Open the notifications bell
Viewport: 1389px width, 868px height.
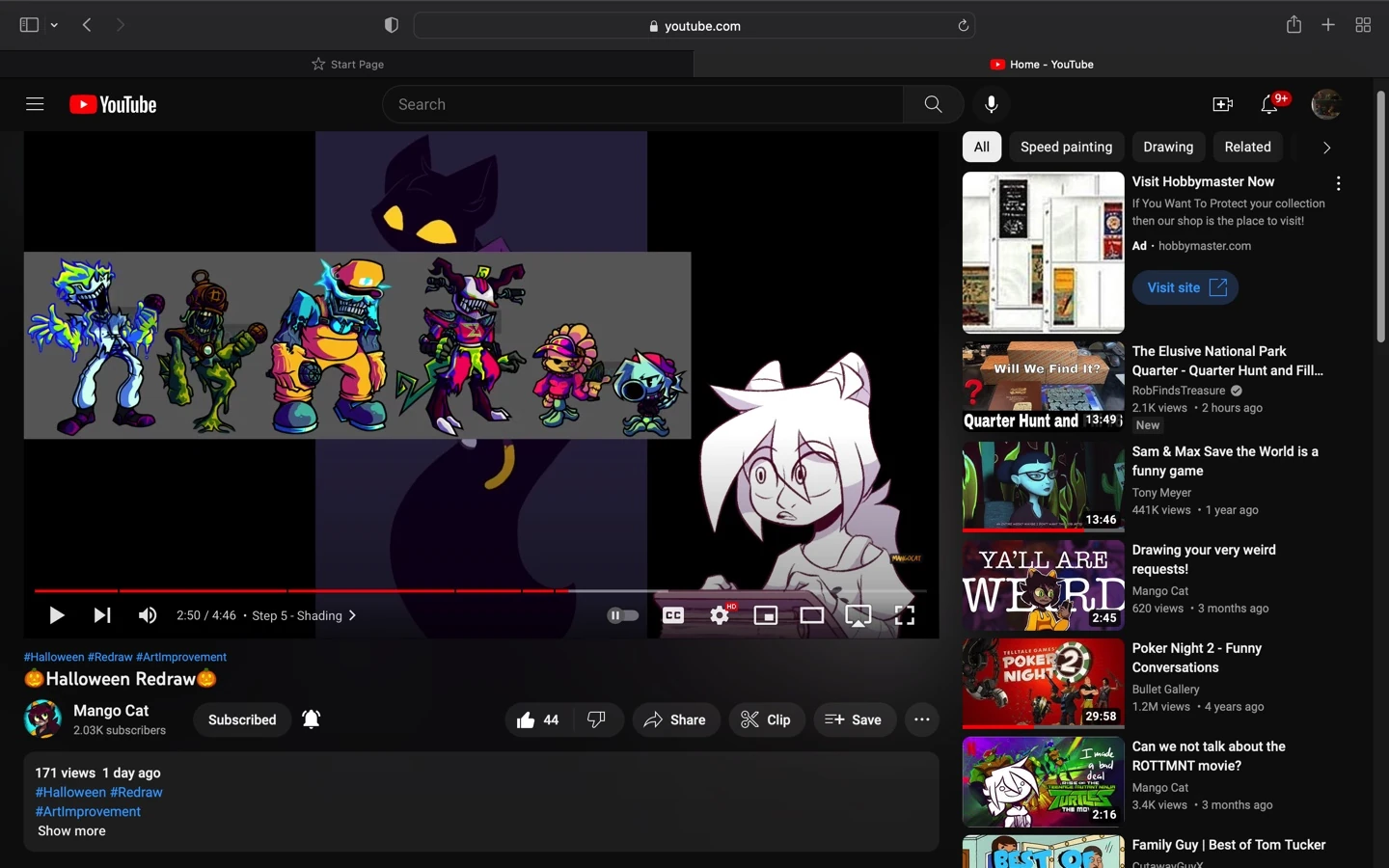1270,105
